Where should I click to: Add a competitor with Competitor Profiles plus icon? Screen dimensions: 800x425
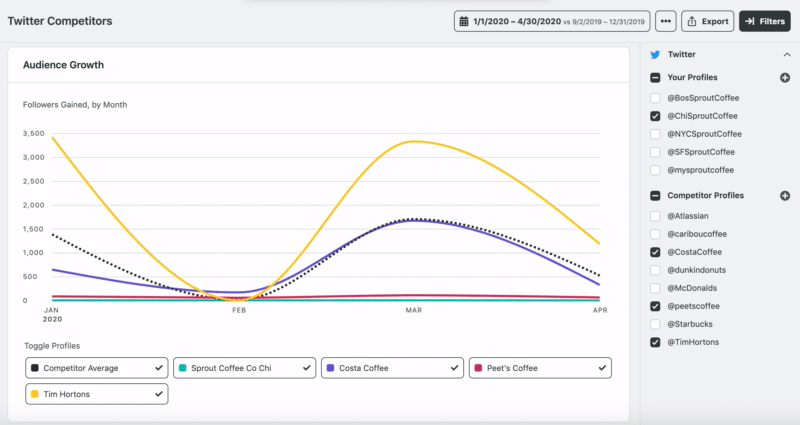785,195
